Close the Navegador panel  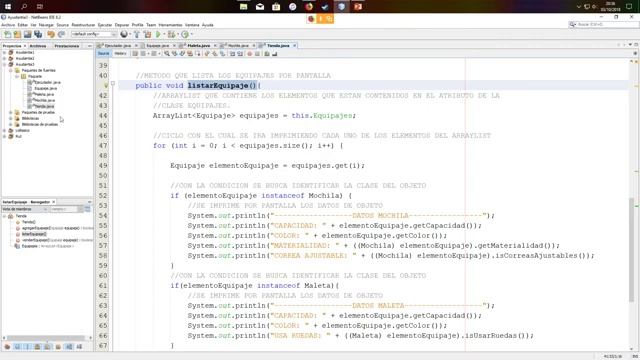tap(53, 202)
